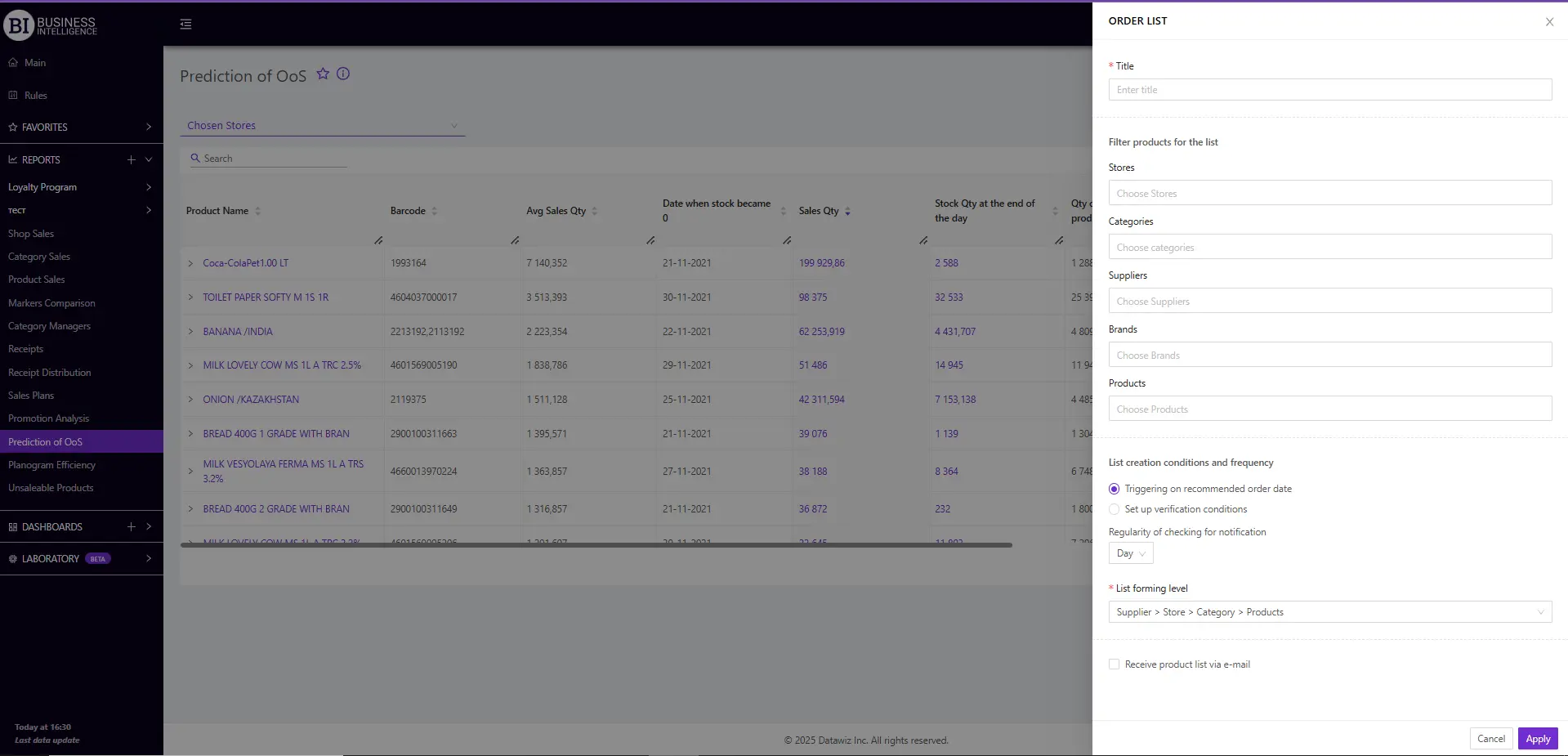The width and height of the screenshot is (1568, 756).
Task: Click the Apply button in the Order List panel
Action: pyautogui.click(x=1537, y=738)
